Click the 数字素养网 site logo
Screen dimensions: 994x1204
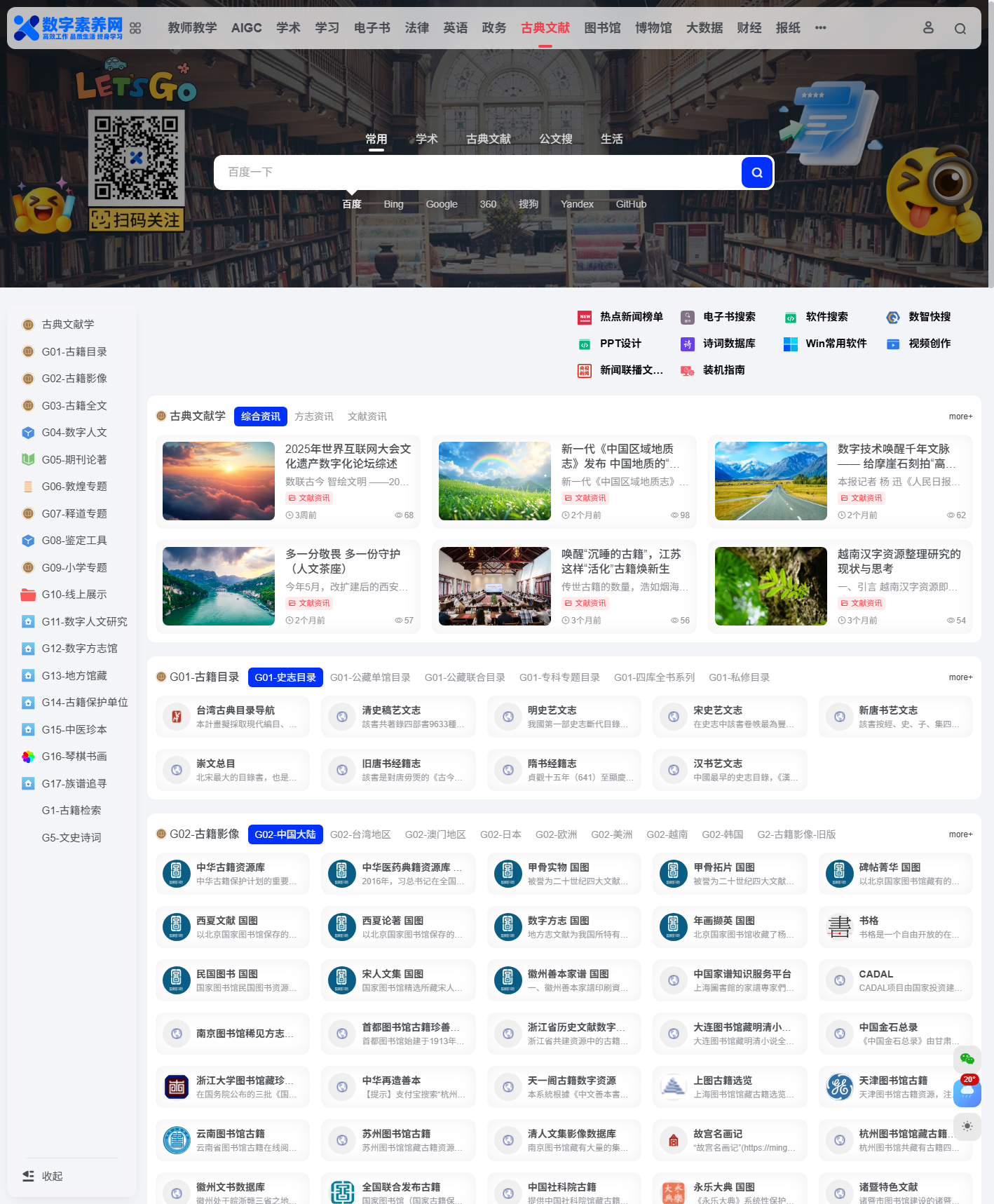(x=68, y=28)
